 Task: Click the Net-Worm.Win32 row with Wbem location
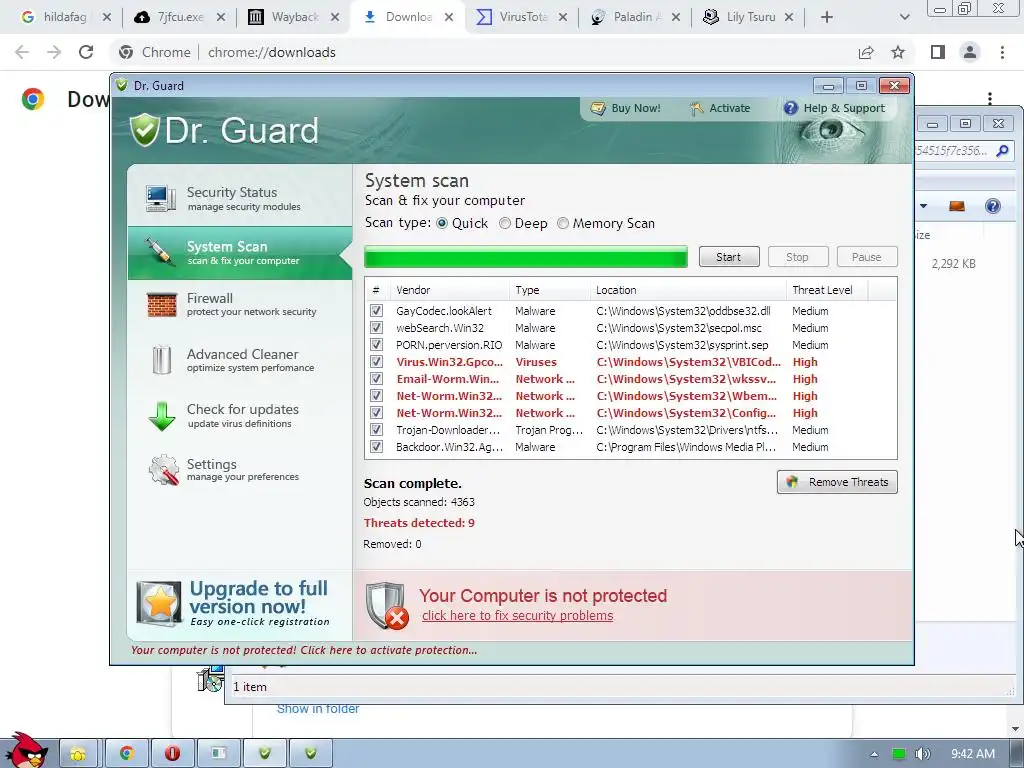[x=630, y=396]
